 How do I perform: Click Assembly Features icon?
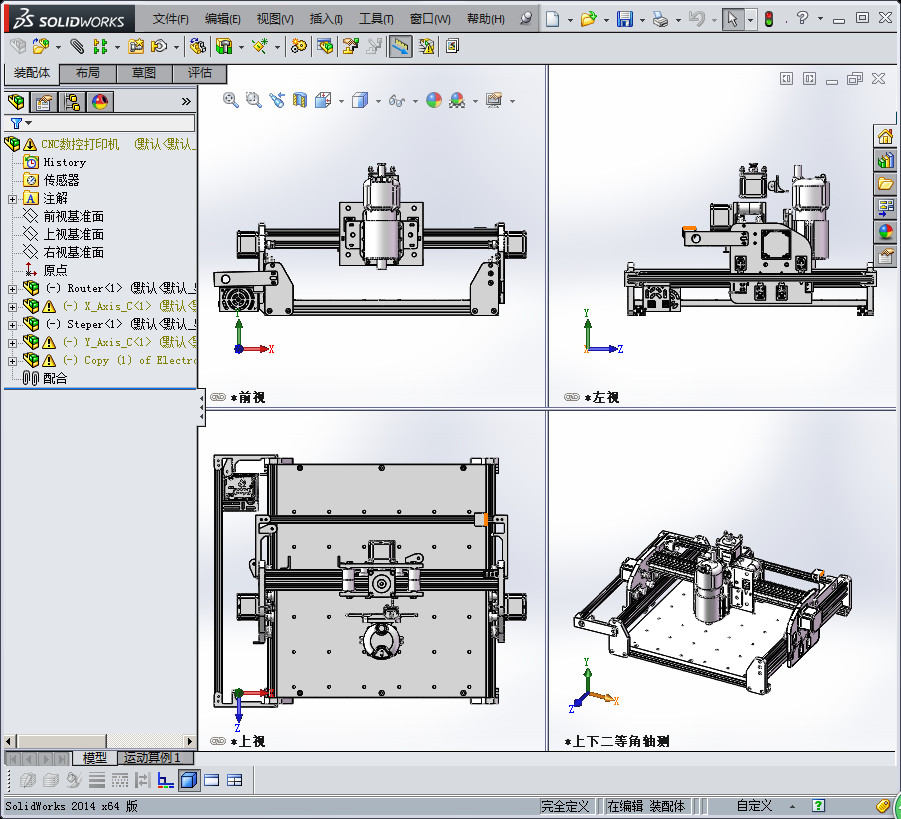click(224, 46)
